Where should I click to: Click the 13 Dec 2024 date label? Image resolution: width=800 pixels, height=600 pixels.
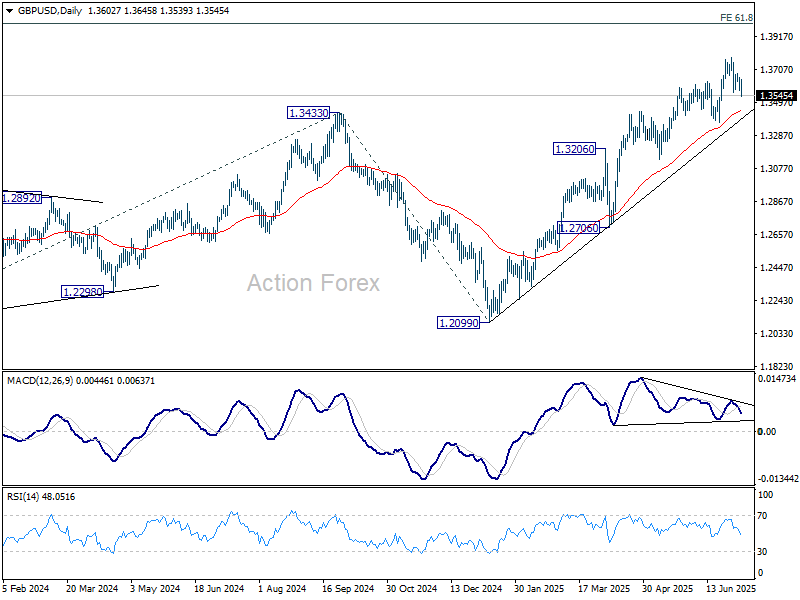(x=476, y=588)
